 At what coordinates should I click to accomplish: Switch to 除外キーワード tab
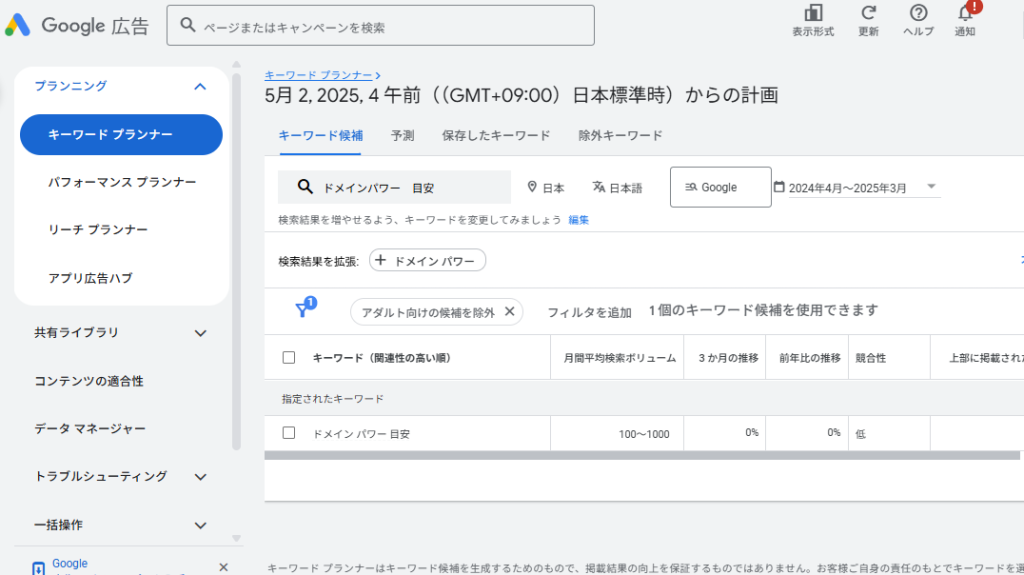coord(620,136)
